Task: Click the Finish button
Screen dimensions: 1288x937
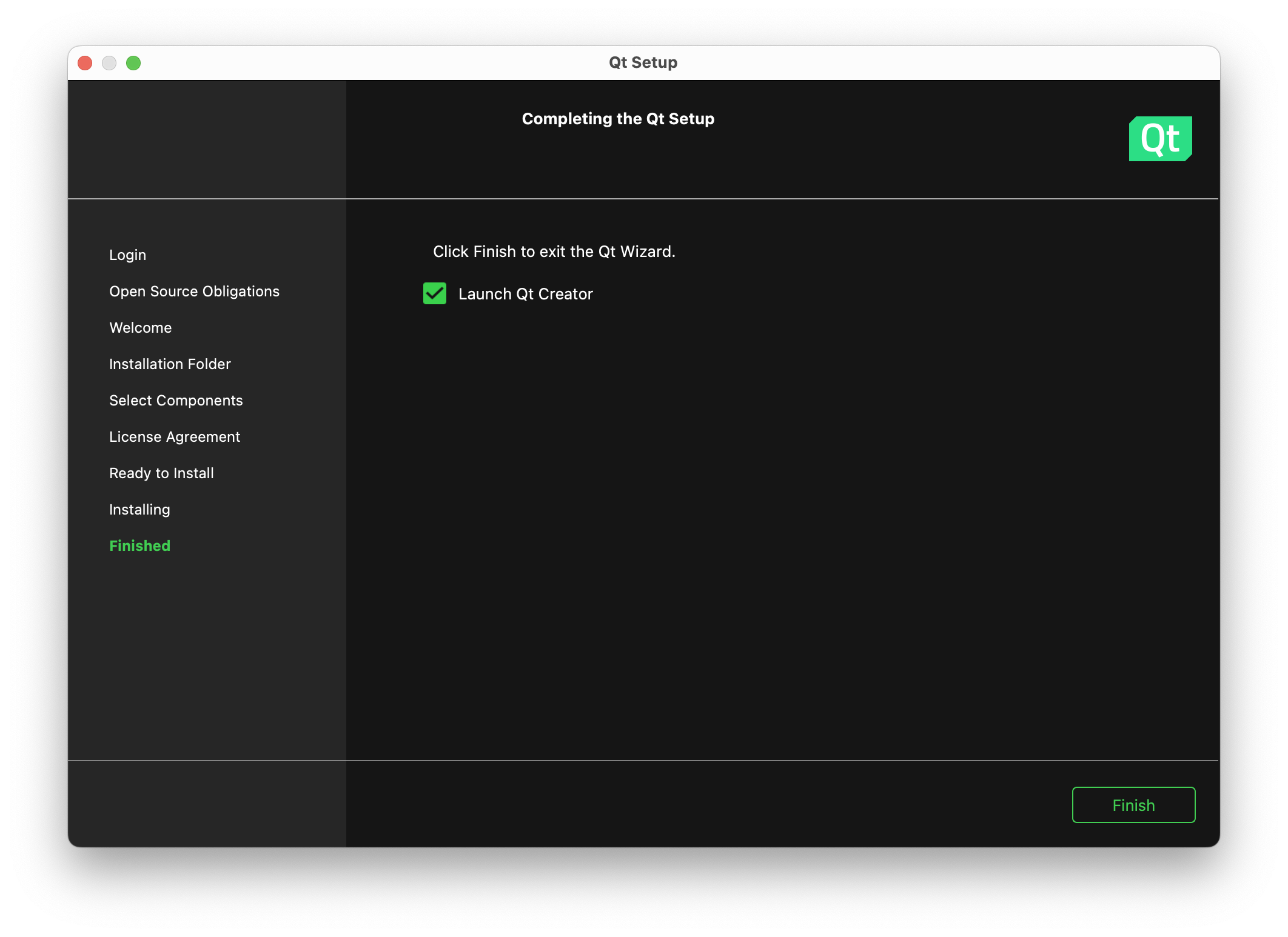Action: (1133, 804)
